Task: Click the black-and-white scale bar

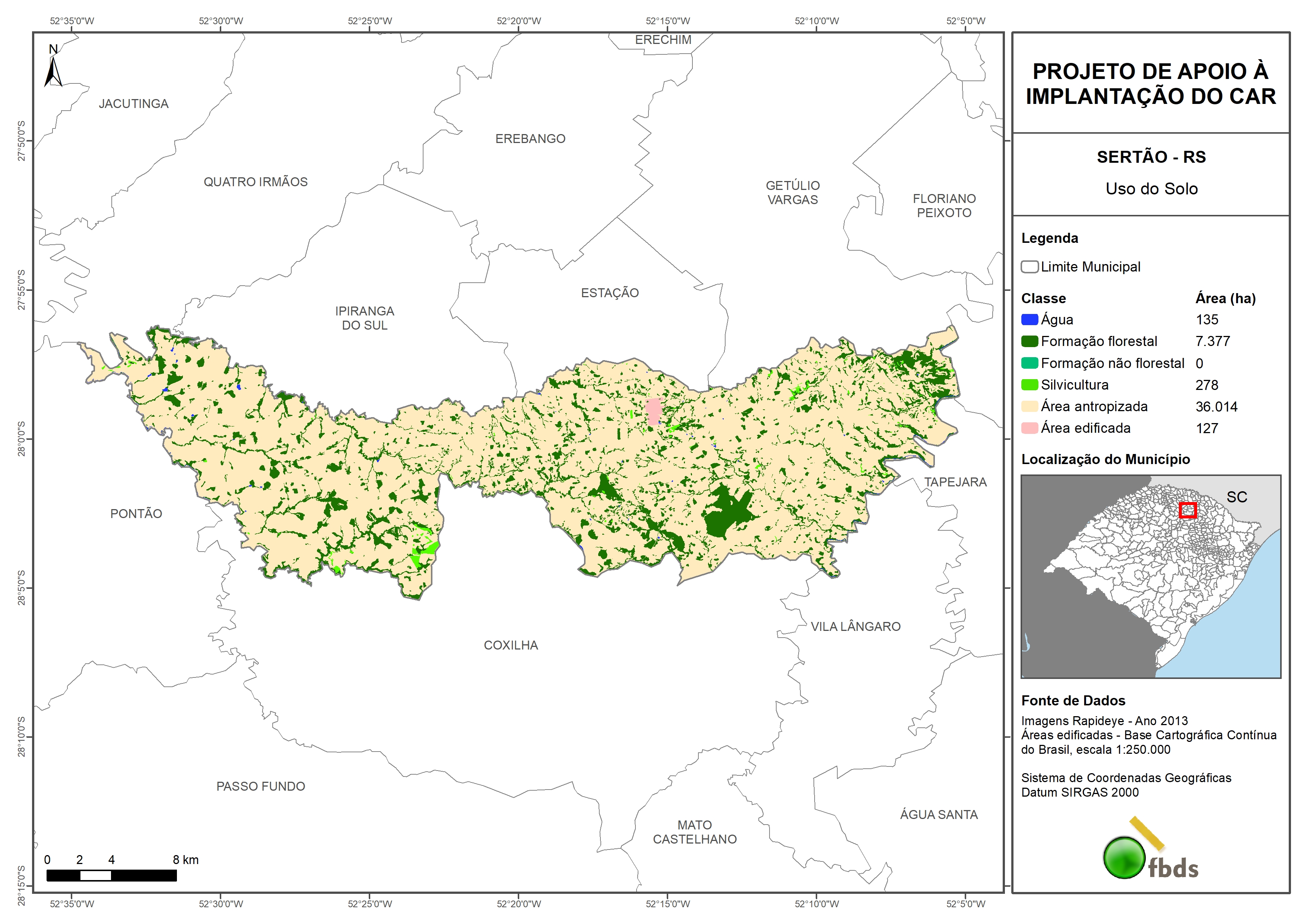Action: tap(112, 875)
